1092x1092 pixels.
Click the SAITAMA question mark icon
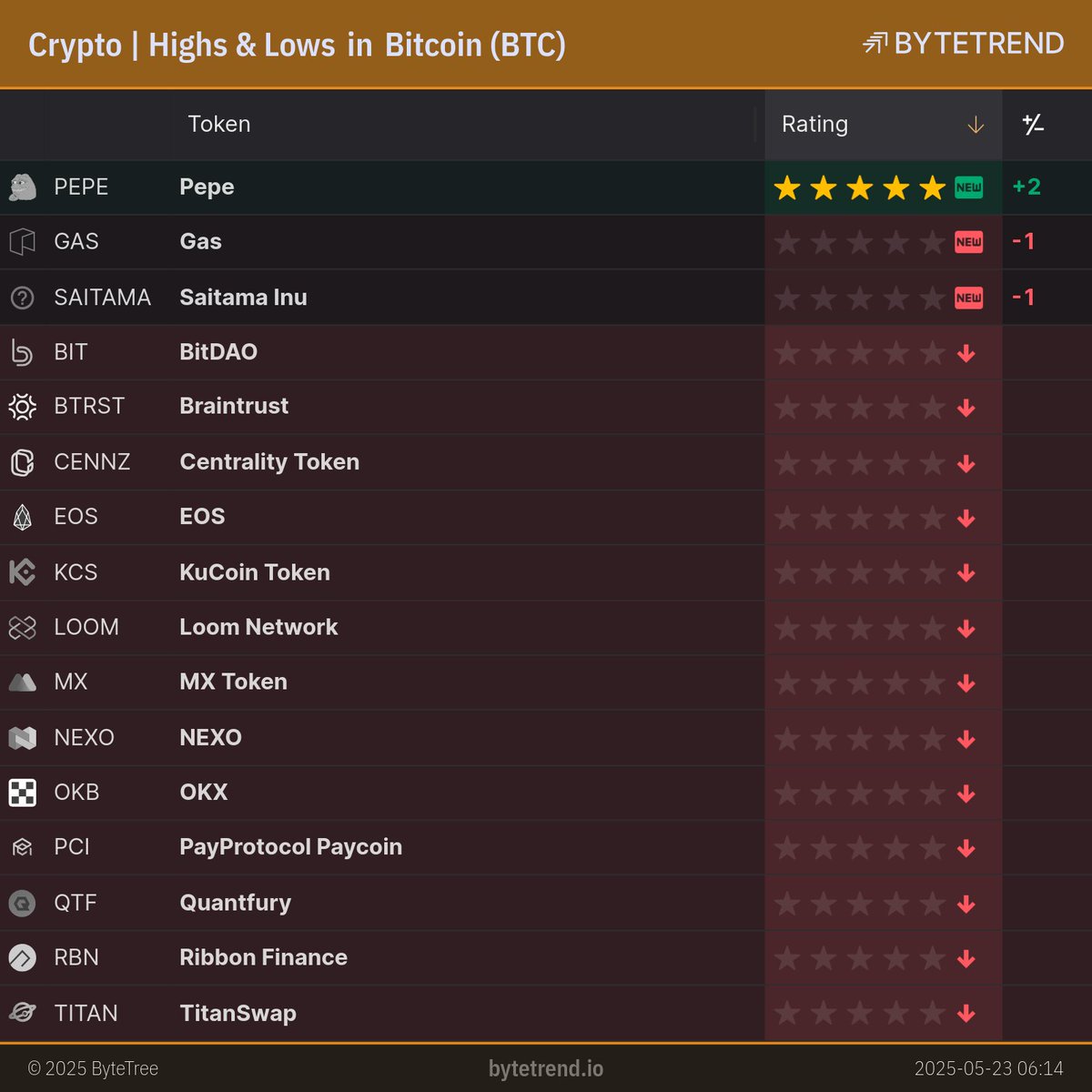[x=23, y=298]
